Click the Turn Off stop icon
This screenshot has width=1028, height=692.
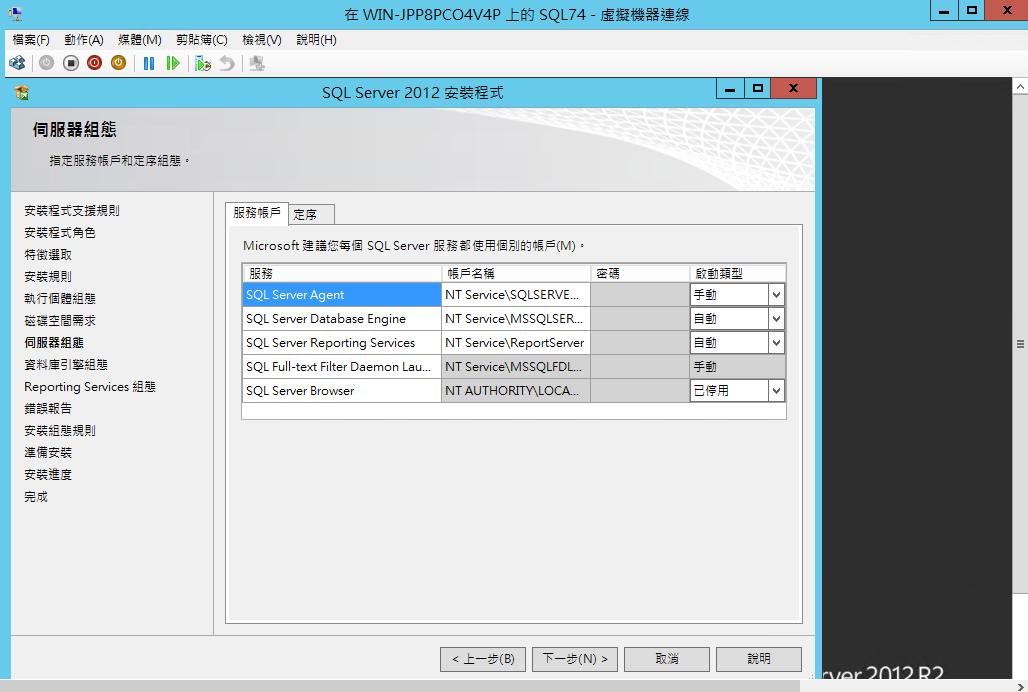(71, 64)
